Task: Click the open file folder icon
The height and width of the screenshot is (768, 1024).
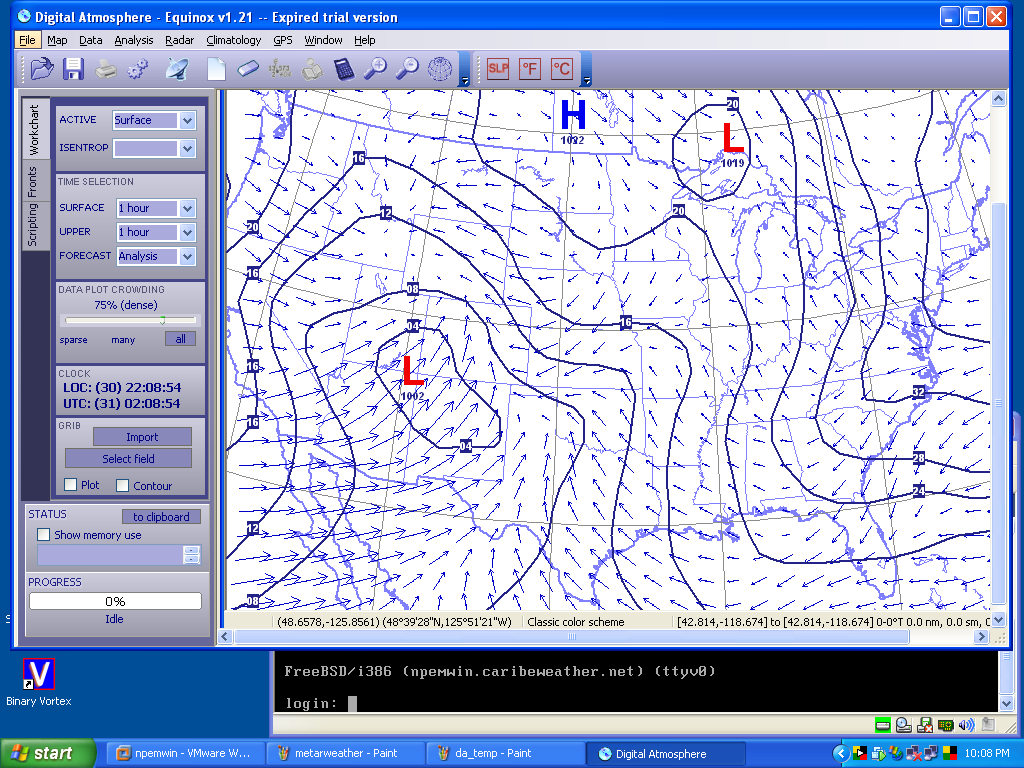Action: [x=41, y=69]
